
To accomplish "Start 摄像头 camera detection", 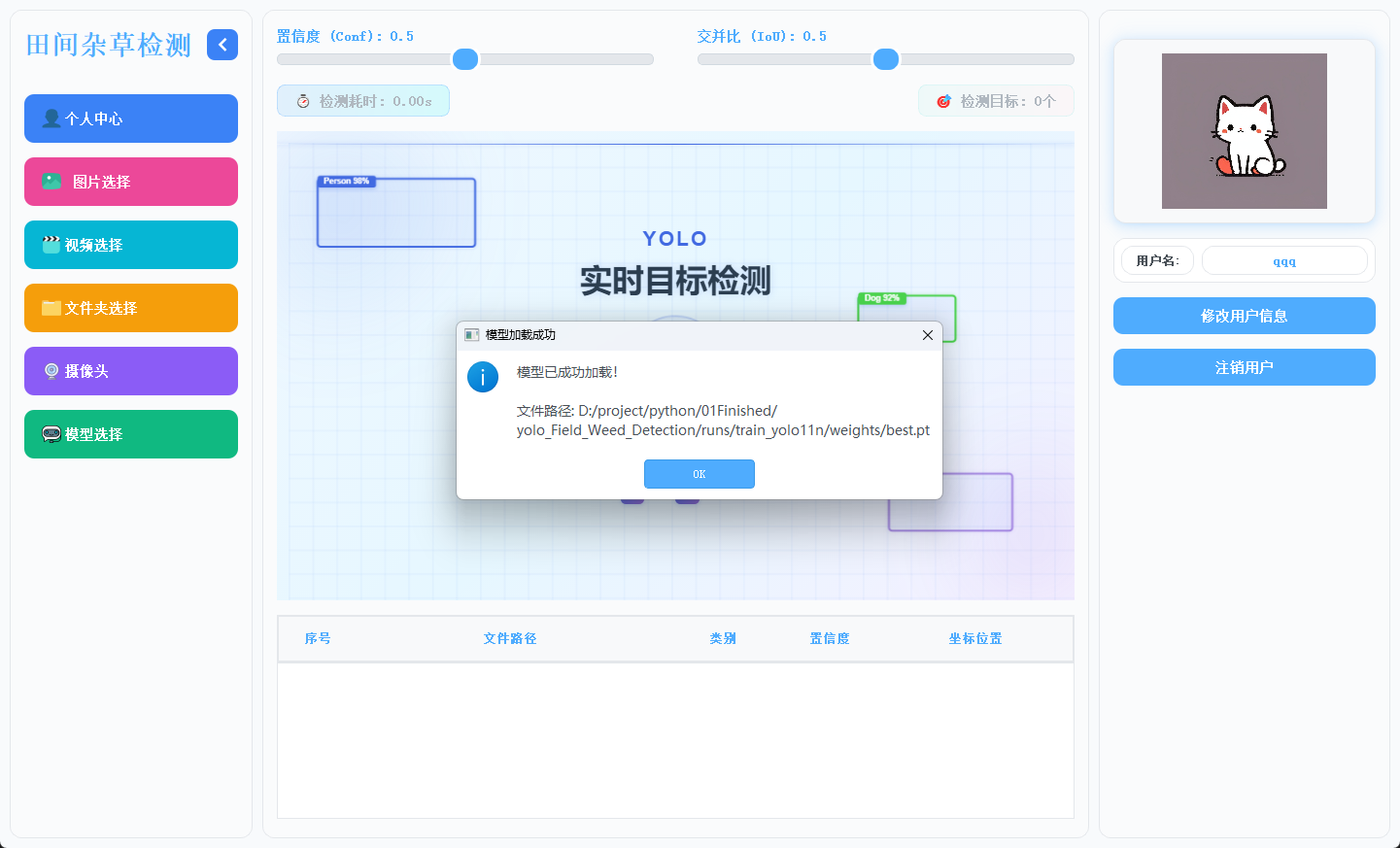I will click(131, 371).
